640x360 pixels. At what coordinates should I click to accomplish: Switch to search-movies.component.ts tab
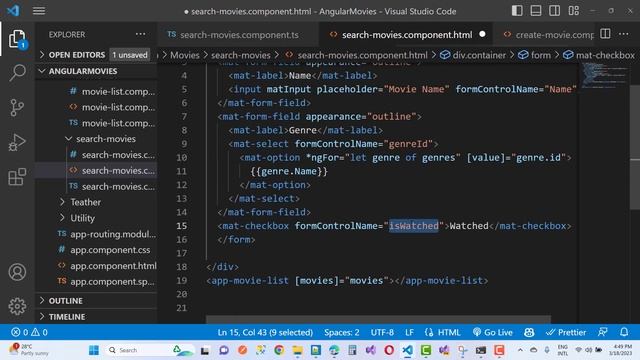238,35
